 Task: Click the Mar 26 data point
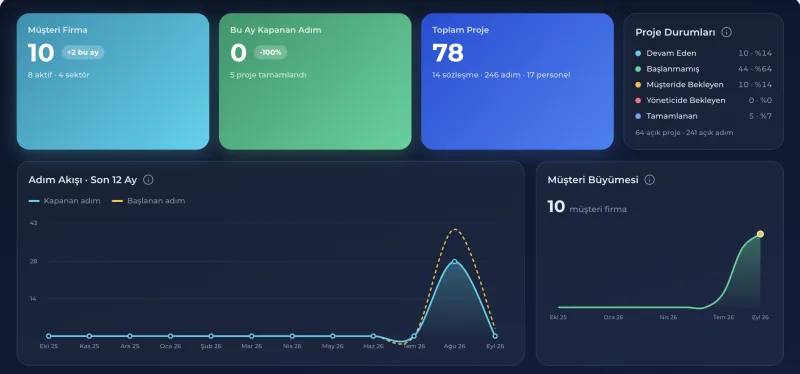pos(252,336)
